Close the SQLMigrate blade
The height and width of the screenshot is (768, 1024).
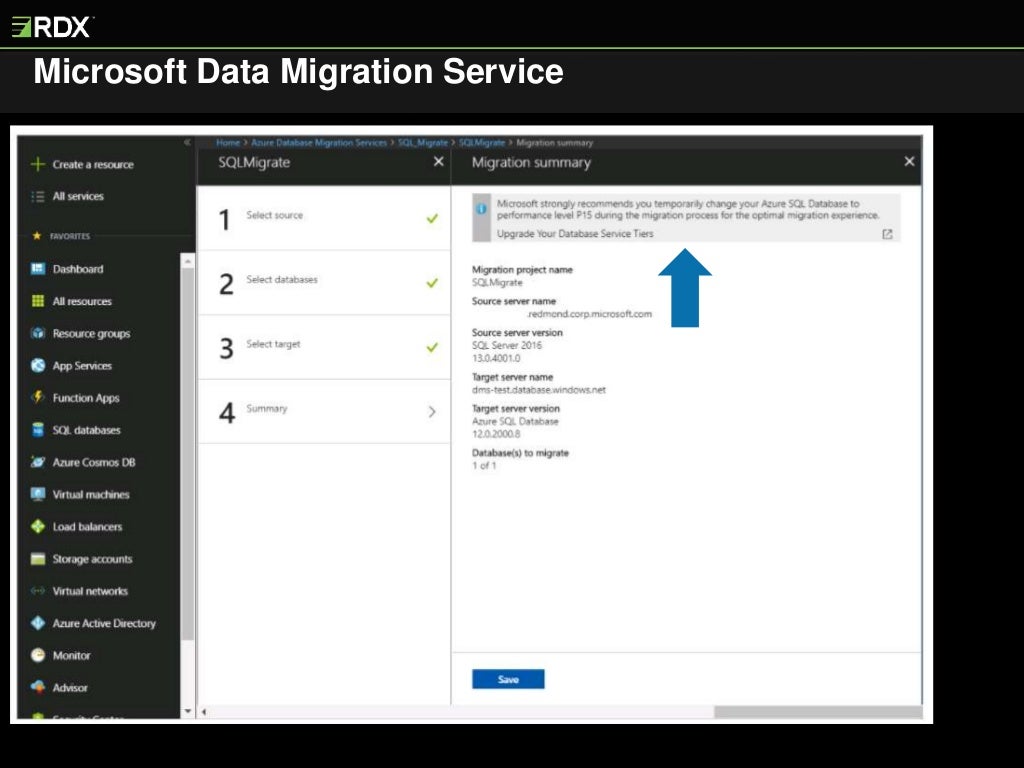(x=438, y=161)
